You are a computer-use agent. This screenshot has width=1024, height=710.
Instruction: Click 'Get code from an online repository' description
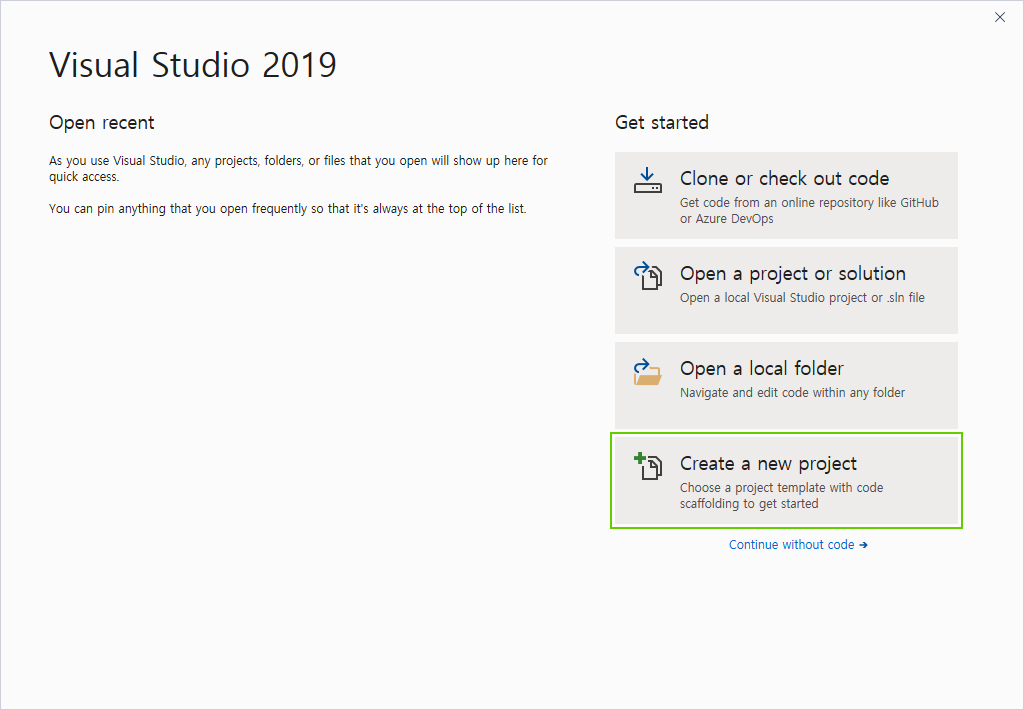tap(809, 210)
